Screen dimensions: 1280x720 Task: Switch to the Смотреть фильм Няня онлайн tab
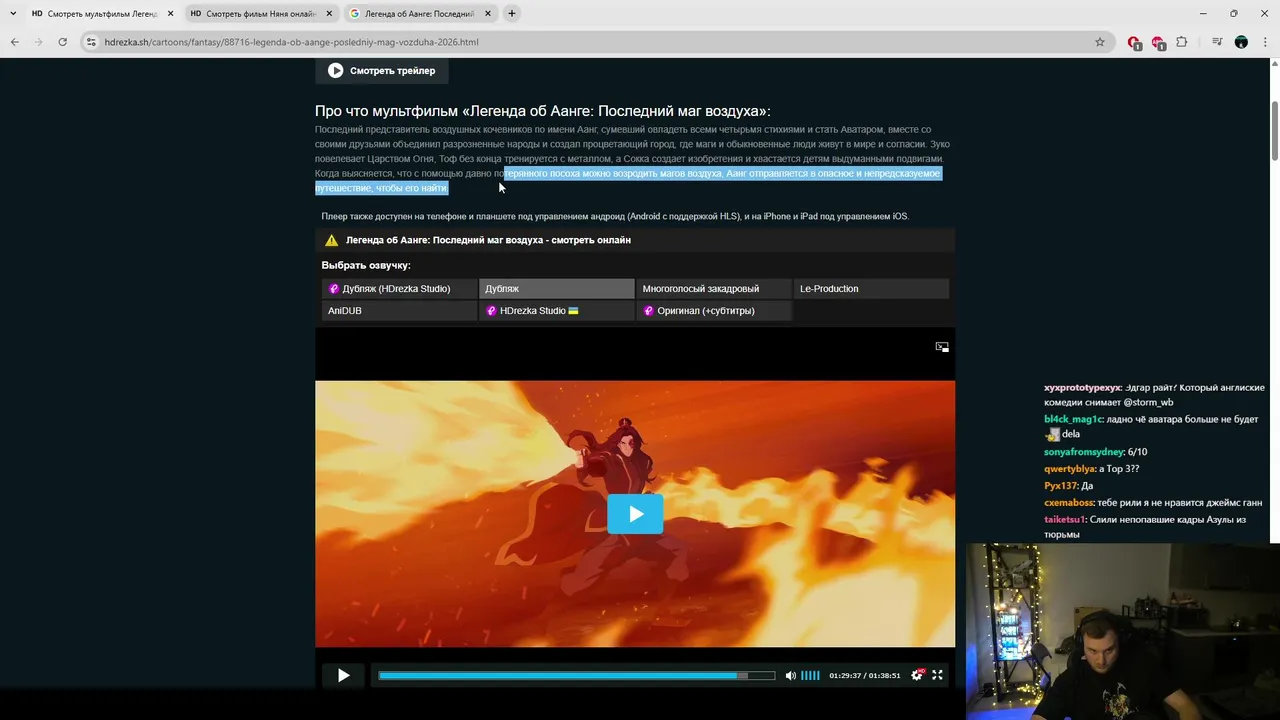(261, 14)
